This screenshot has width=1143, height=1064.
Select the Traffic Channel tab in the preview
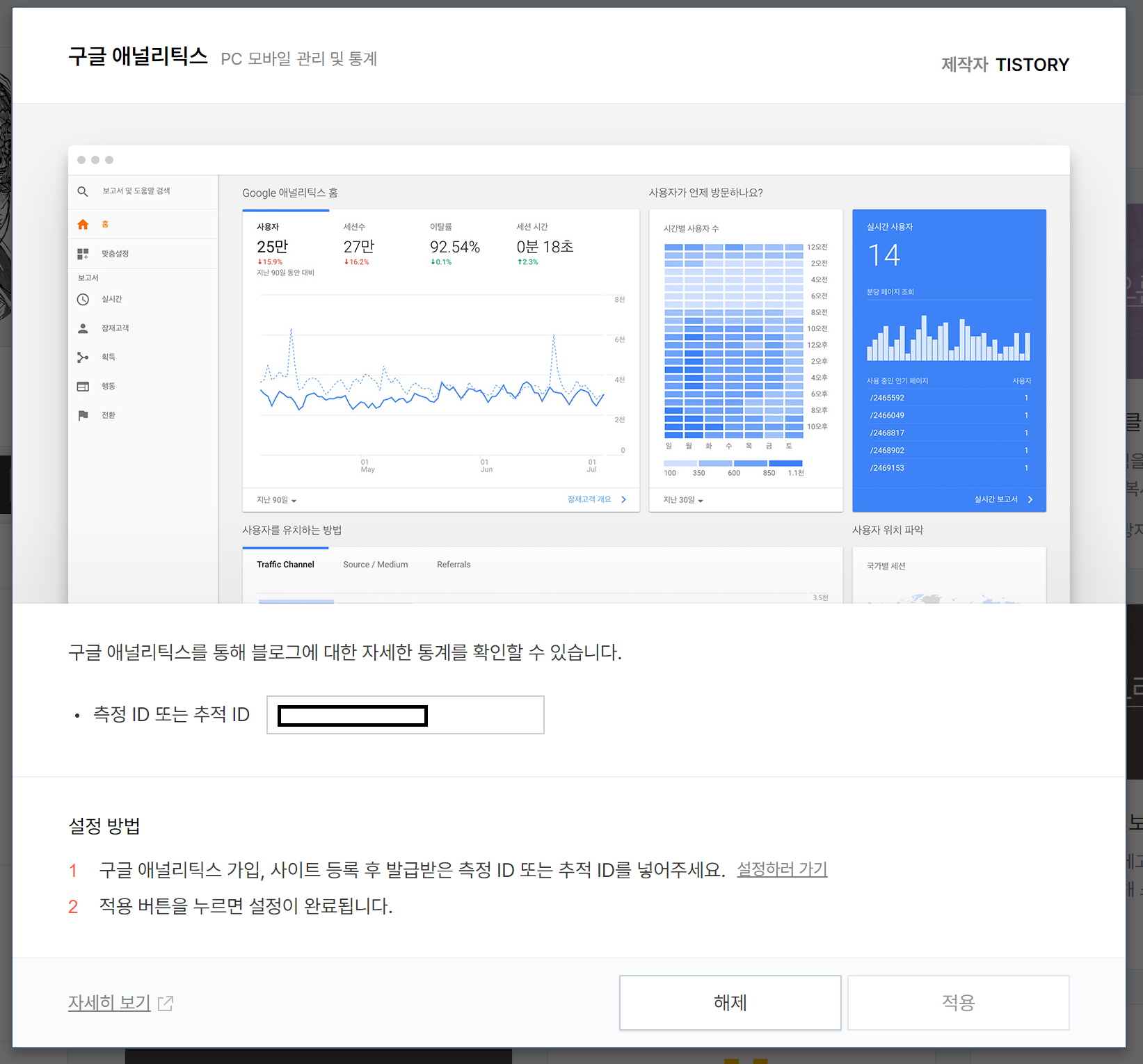coord(285,565)
